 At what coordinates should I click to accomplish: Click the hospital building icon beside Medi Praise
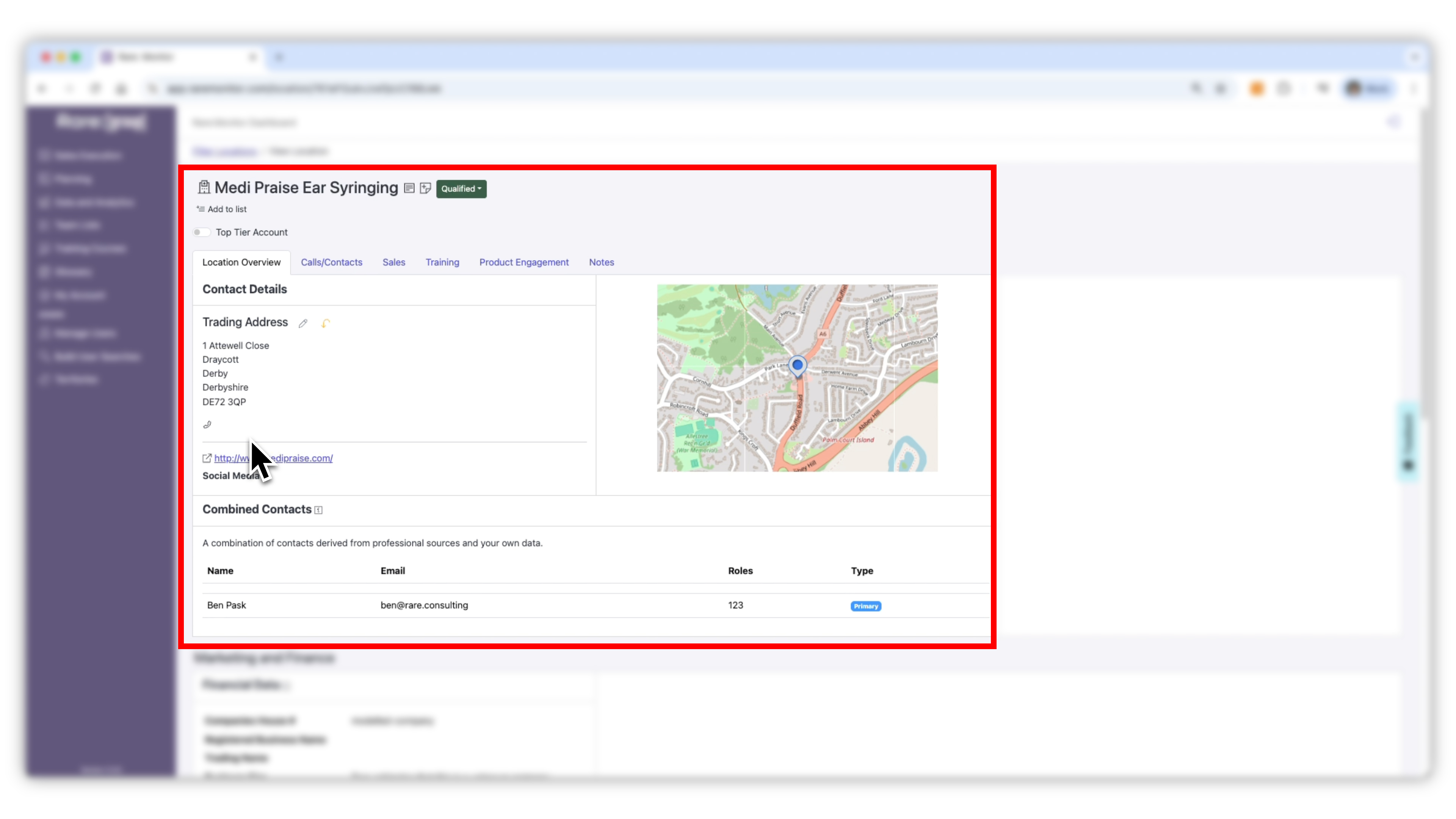(x=204, y=187)
